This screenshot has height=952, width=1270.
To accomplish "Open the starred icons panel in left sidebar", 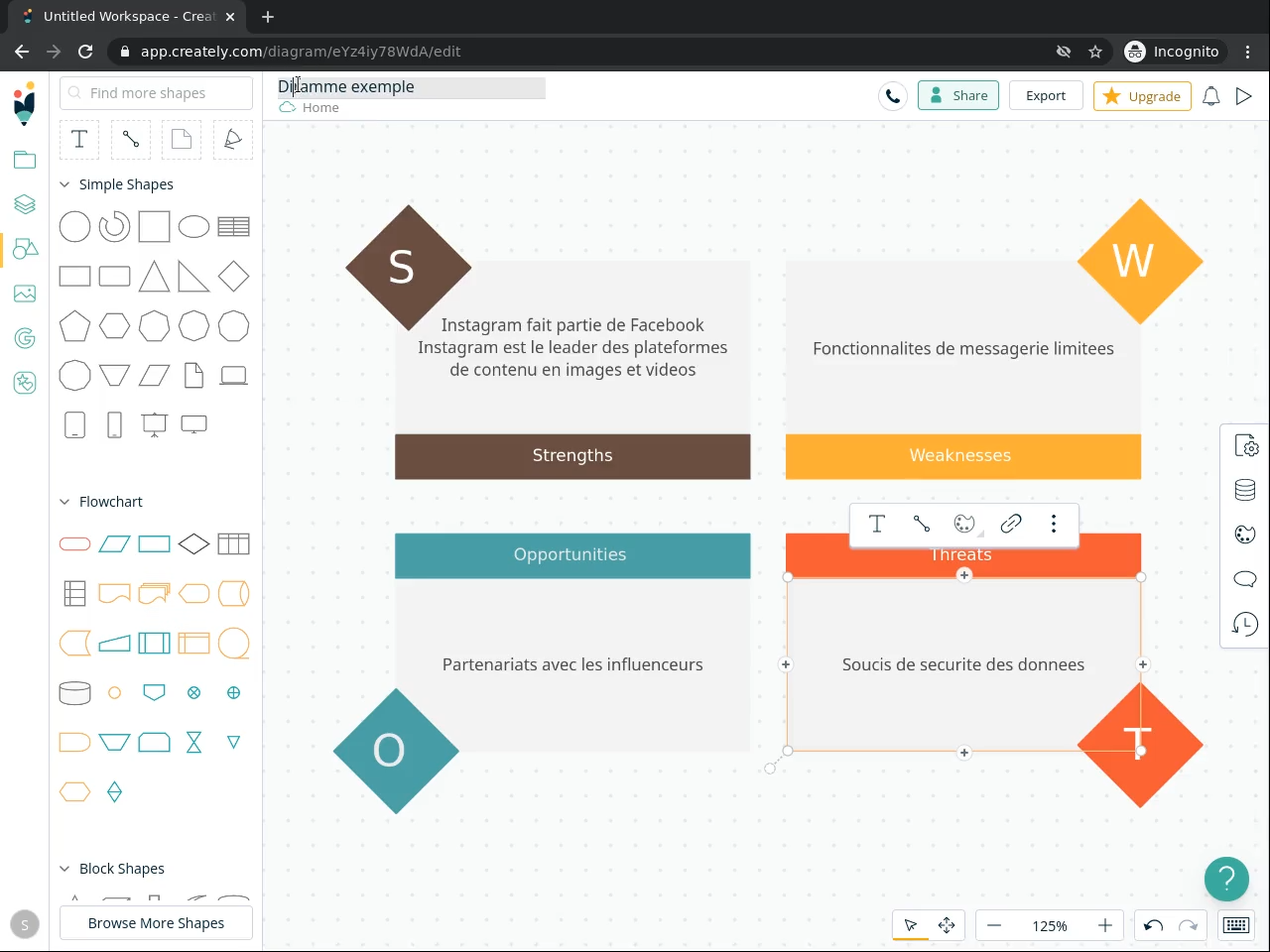I will point(25,383).
